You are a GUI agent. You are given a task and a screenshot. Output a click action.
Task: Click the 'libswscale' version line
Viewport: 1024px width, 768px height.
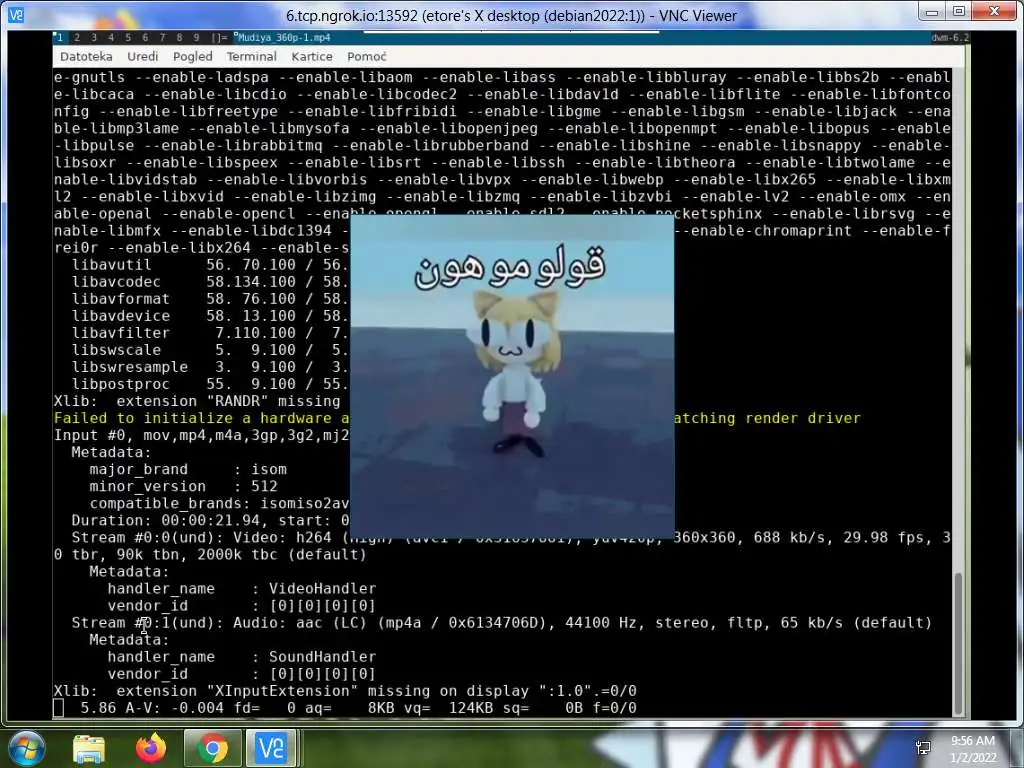(210, 349)
